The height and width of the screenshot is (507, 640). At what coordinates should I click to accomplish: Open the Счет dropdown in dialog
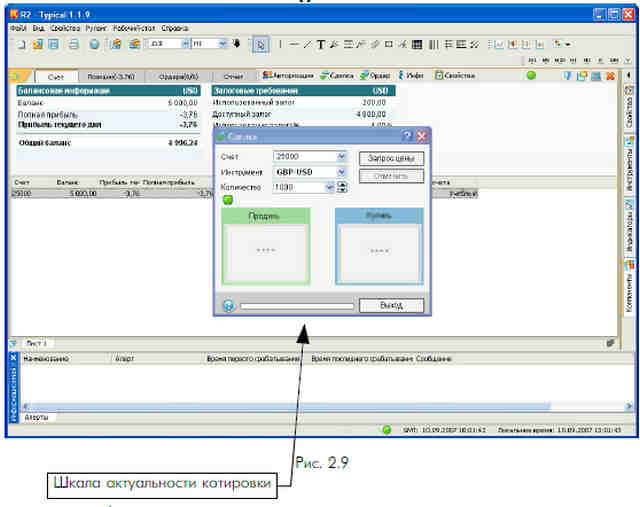pos(342,156)
